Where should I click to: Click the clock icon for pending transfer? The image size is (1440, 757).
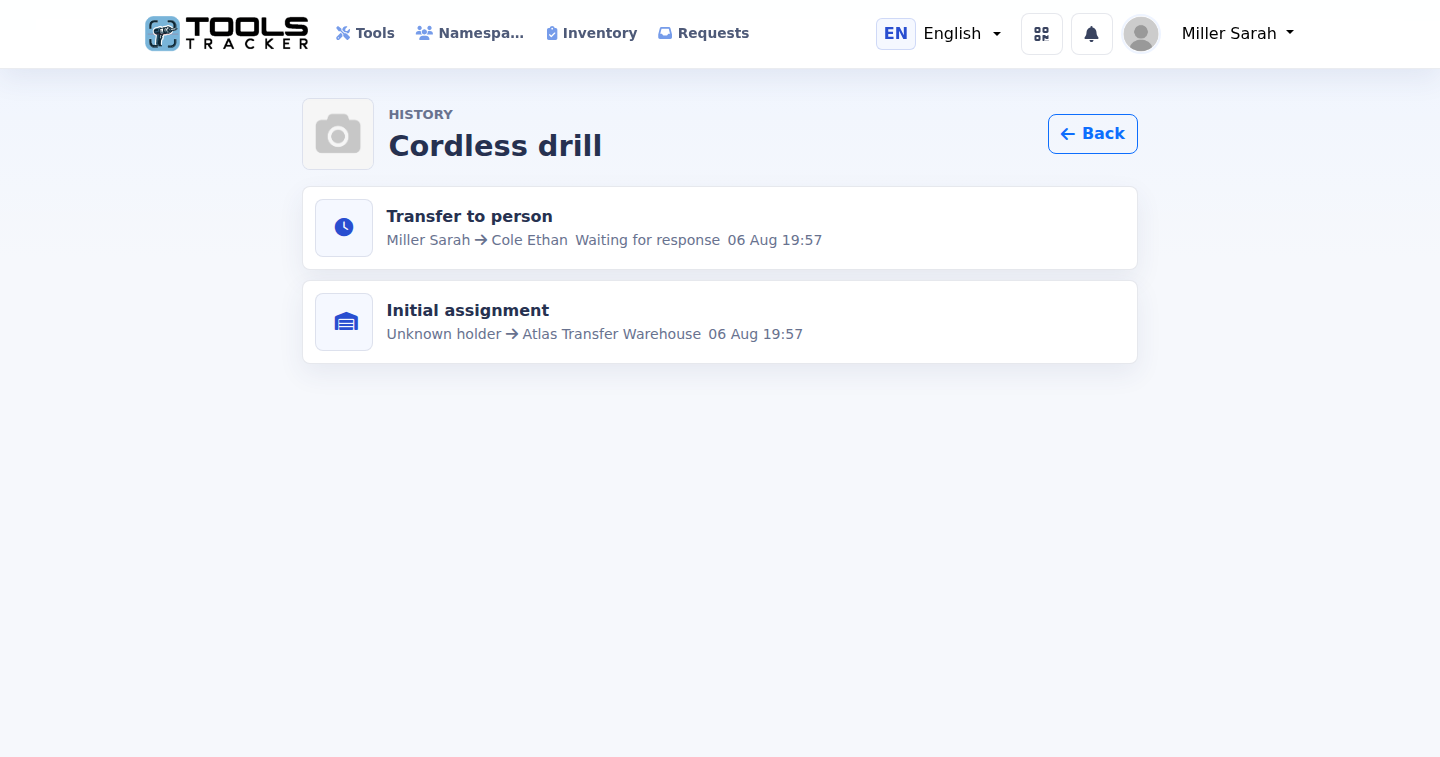coord(344,228)
